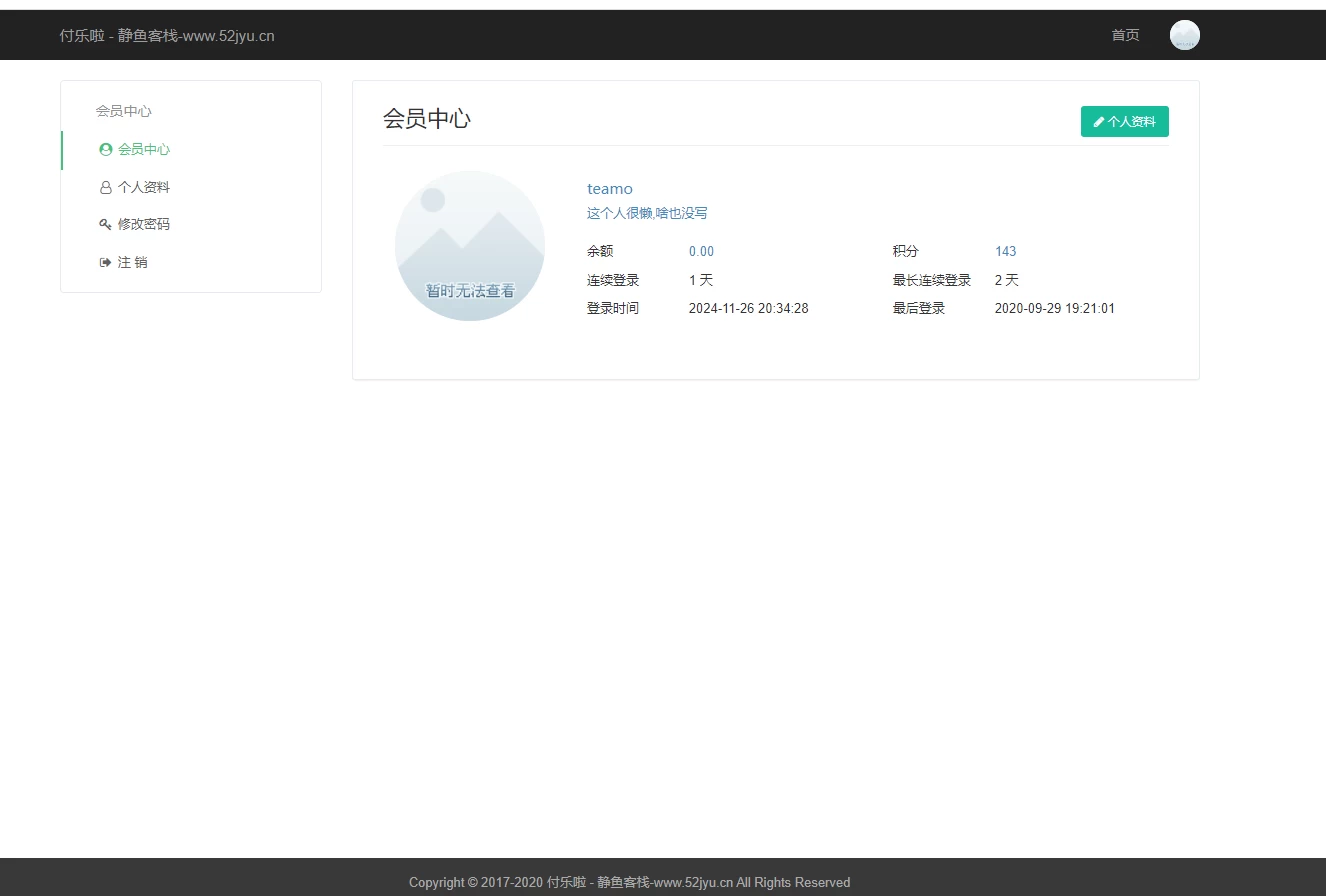Go to 首页 in the top navigation

pos(1125,35)
